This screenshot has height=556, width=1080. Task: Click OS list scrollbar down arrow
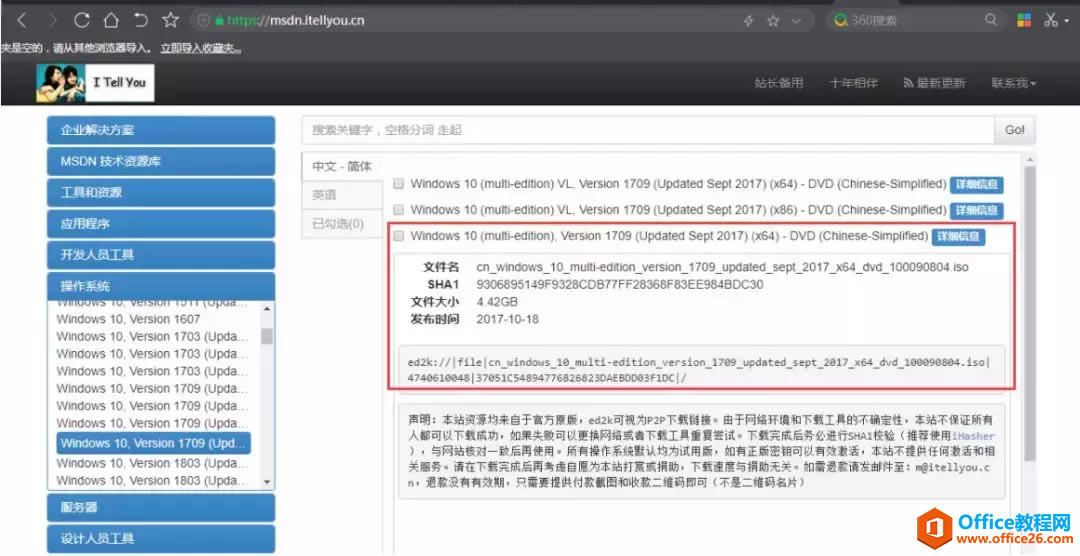(267, 482)
